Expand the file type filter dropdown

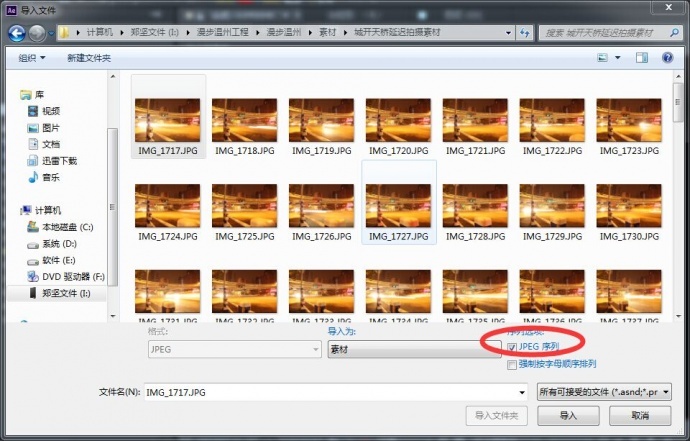[603, 392]
